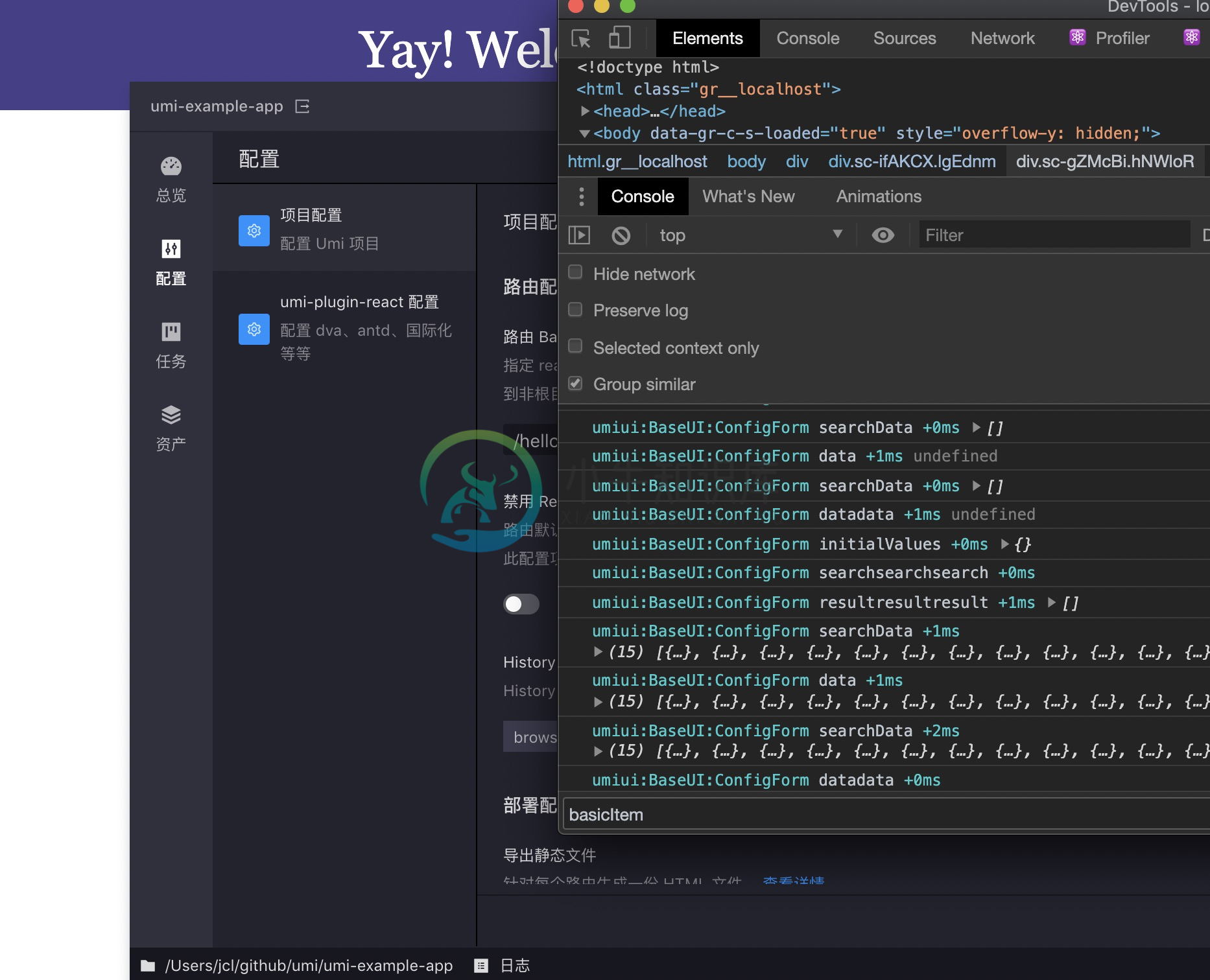Open the drawer three-dot menu icon
This screenshot has width=1210, height=980.
pyautogui.click(x=582, y=196)
